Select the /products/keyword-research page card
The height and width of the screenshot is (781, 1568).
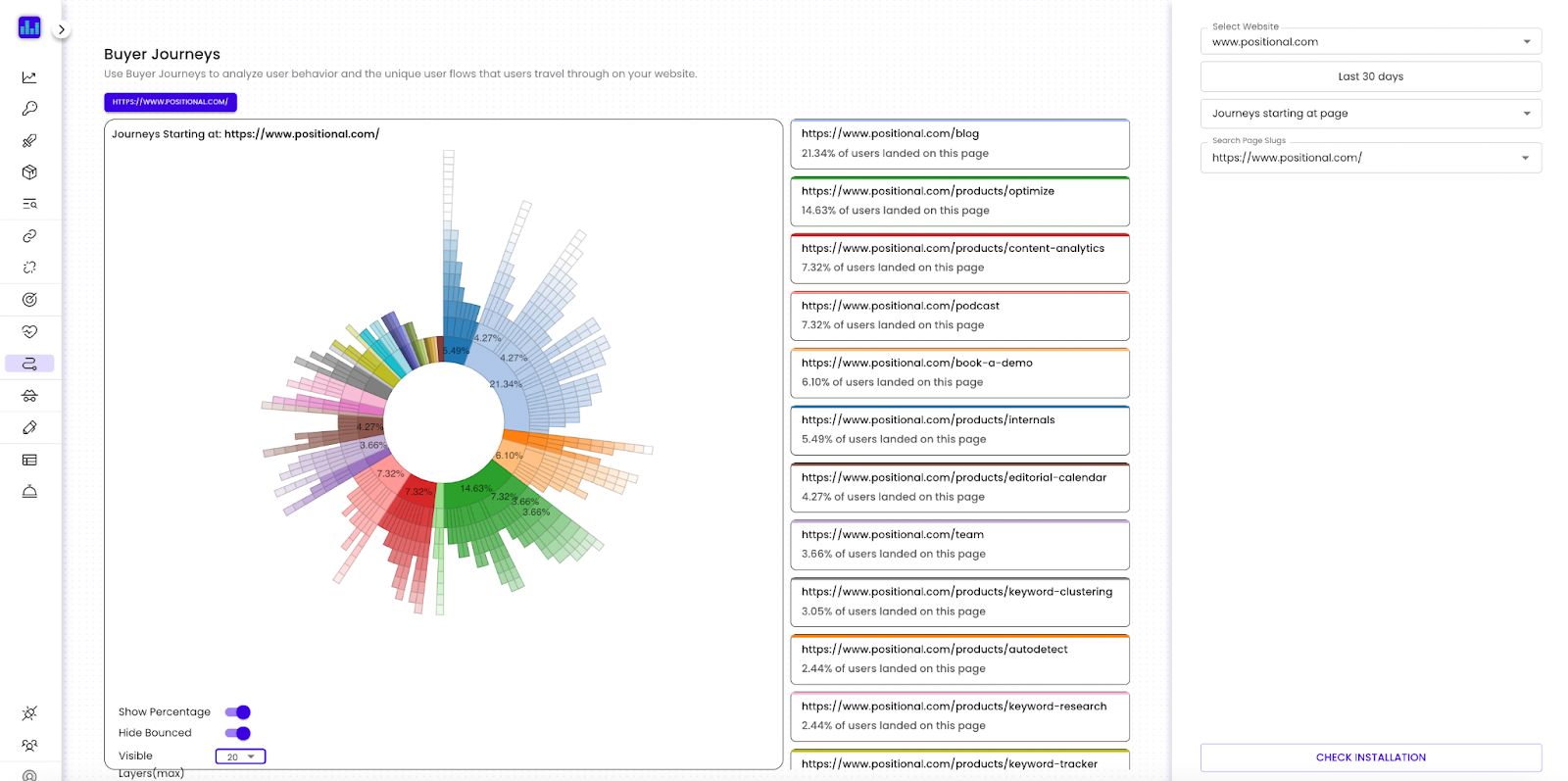[x=959, y=716]
